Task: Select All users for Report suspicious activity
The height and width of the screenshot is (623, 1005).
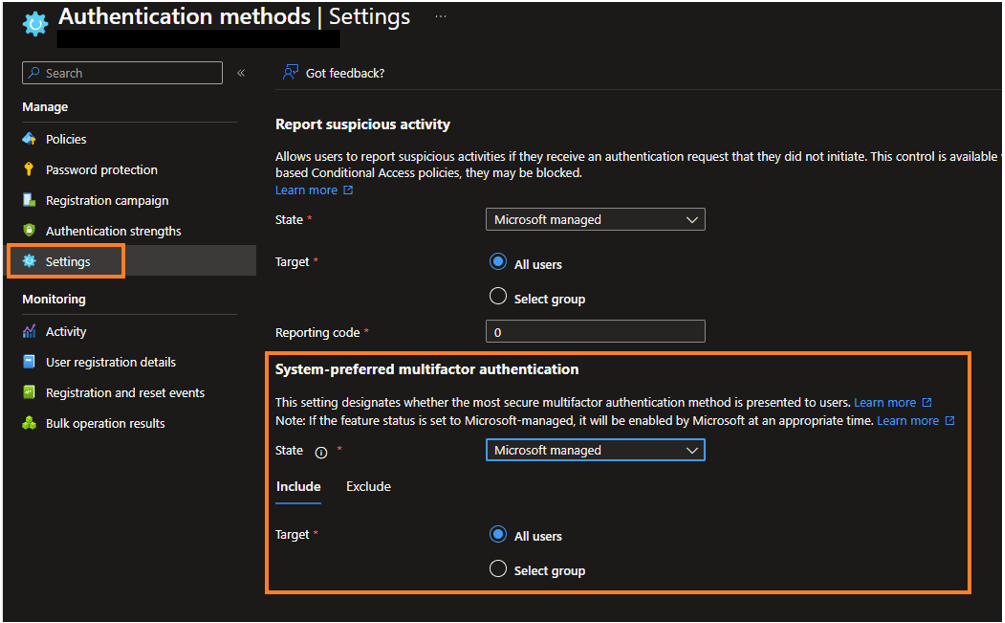Action: [498, 262]
